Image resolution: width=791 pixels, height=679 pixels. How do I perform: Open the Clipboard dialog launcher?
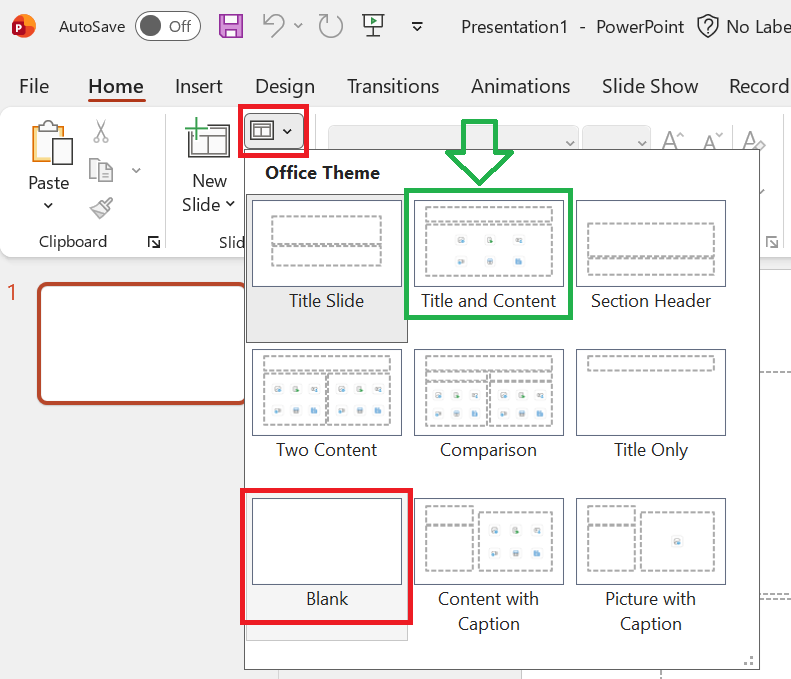coord(154,242)
